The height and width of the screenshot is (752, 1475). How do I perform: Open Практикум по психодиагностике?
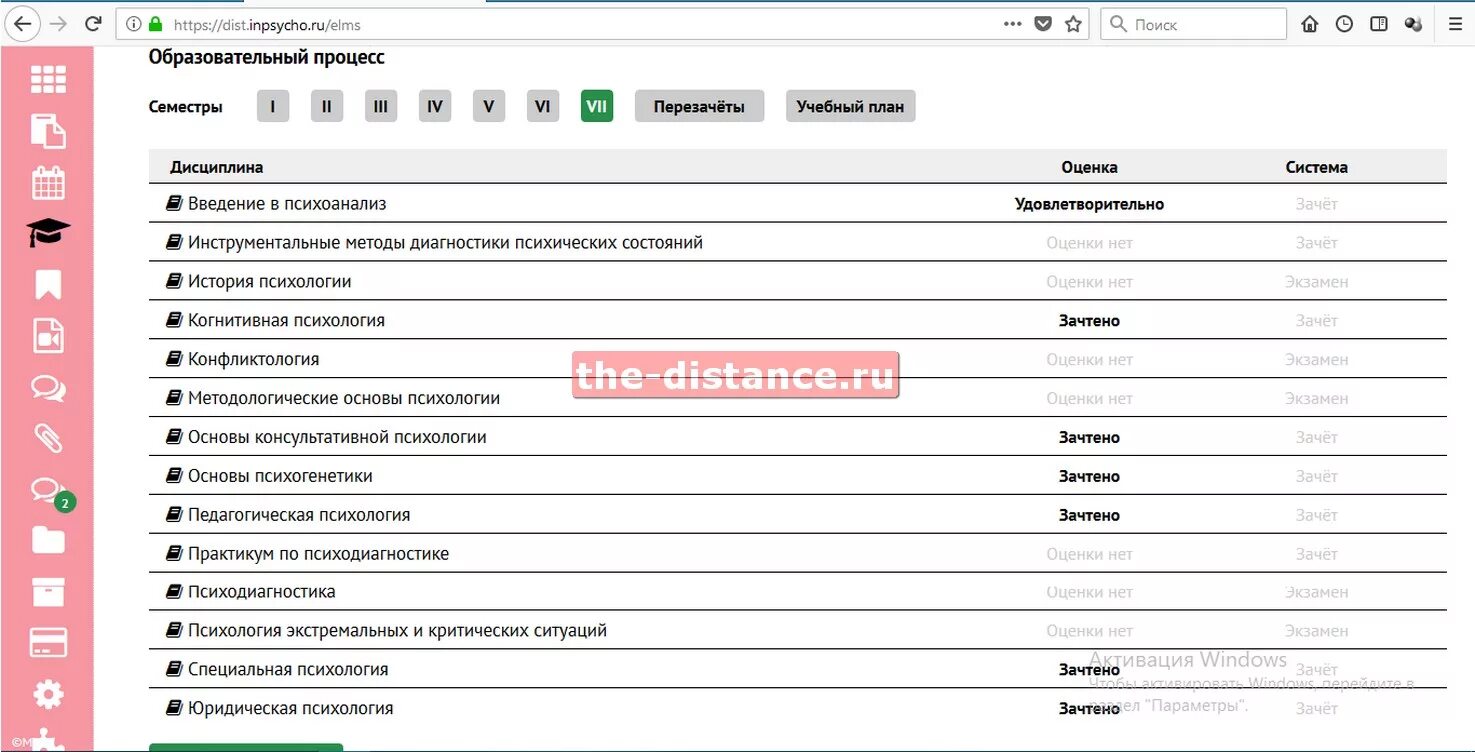(x=318, y=554)
